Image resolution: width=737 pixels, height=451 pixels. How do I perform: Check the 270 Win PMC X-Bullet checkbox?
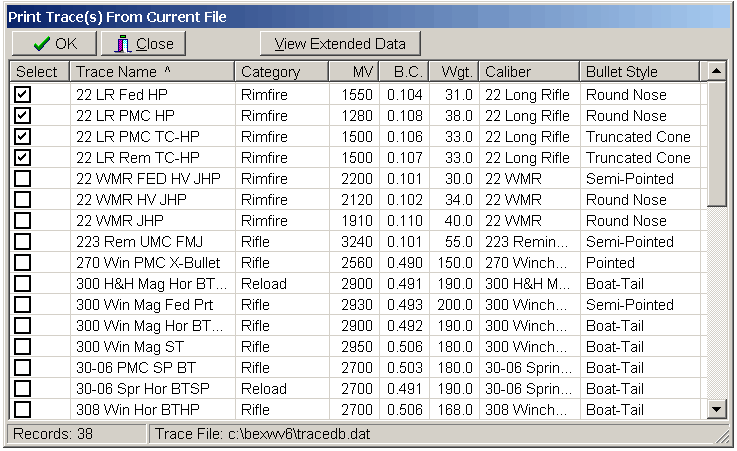(22, 262)
